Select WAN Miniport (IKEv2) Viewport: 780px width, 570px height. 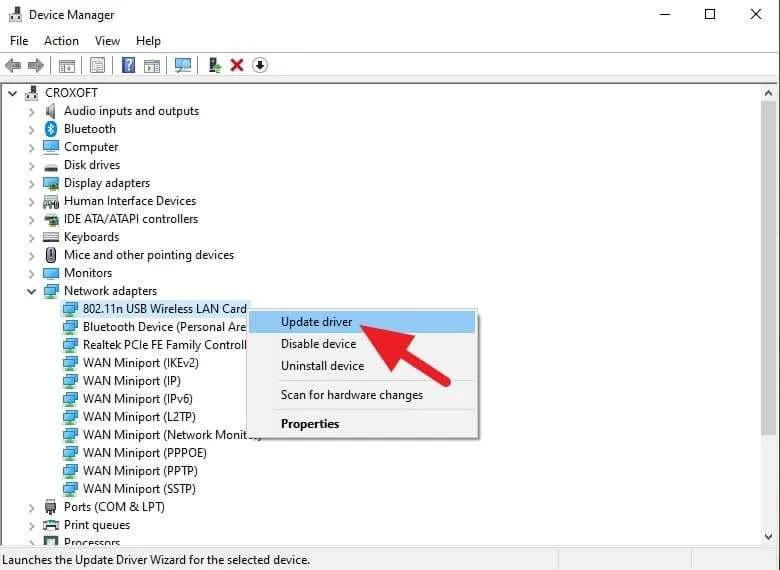coord(140,363)
